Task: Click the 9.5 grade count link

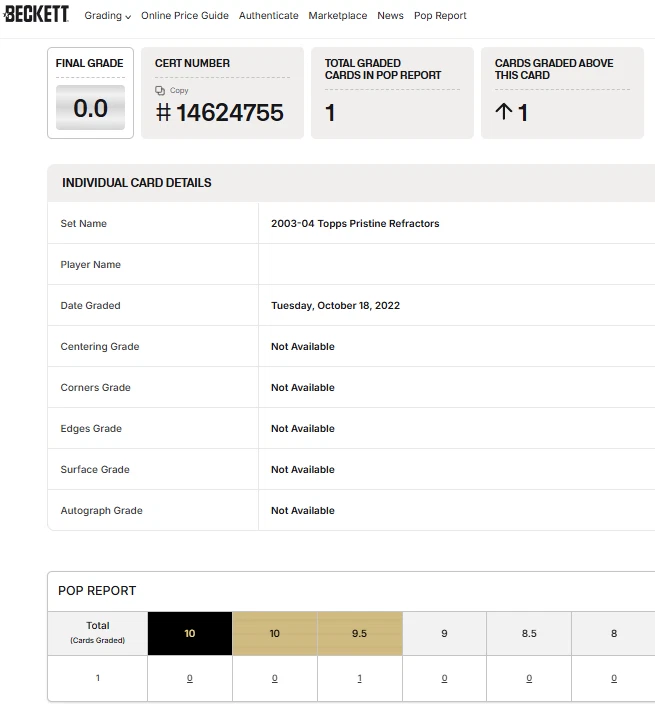Action: tap(359, 678)
